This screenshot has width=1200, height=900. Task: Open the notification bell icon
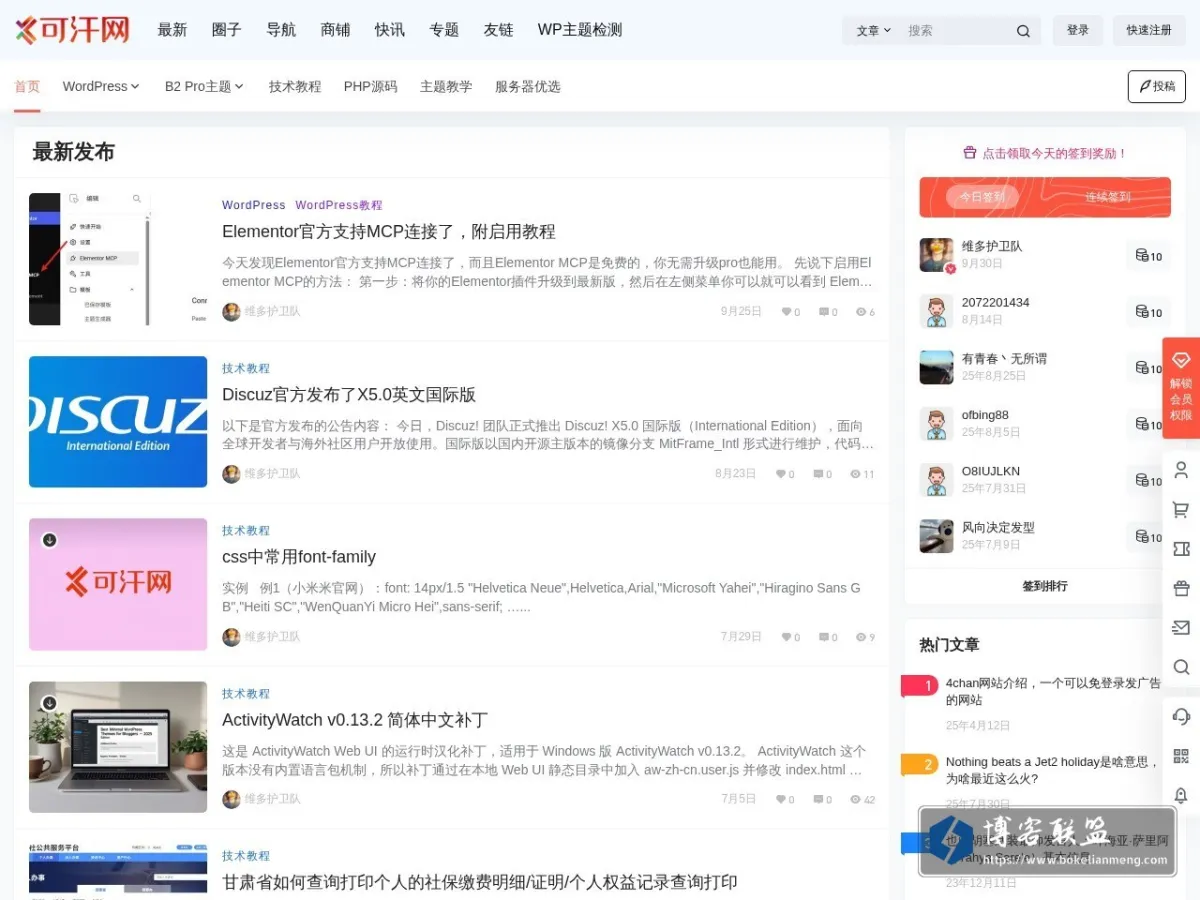pos(1181,795)
